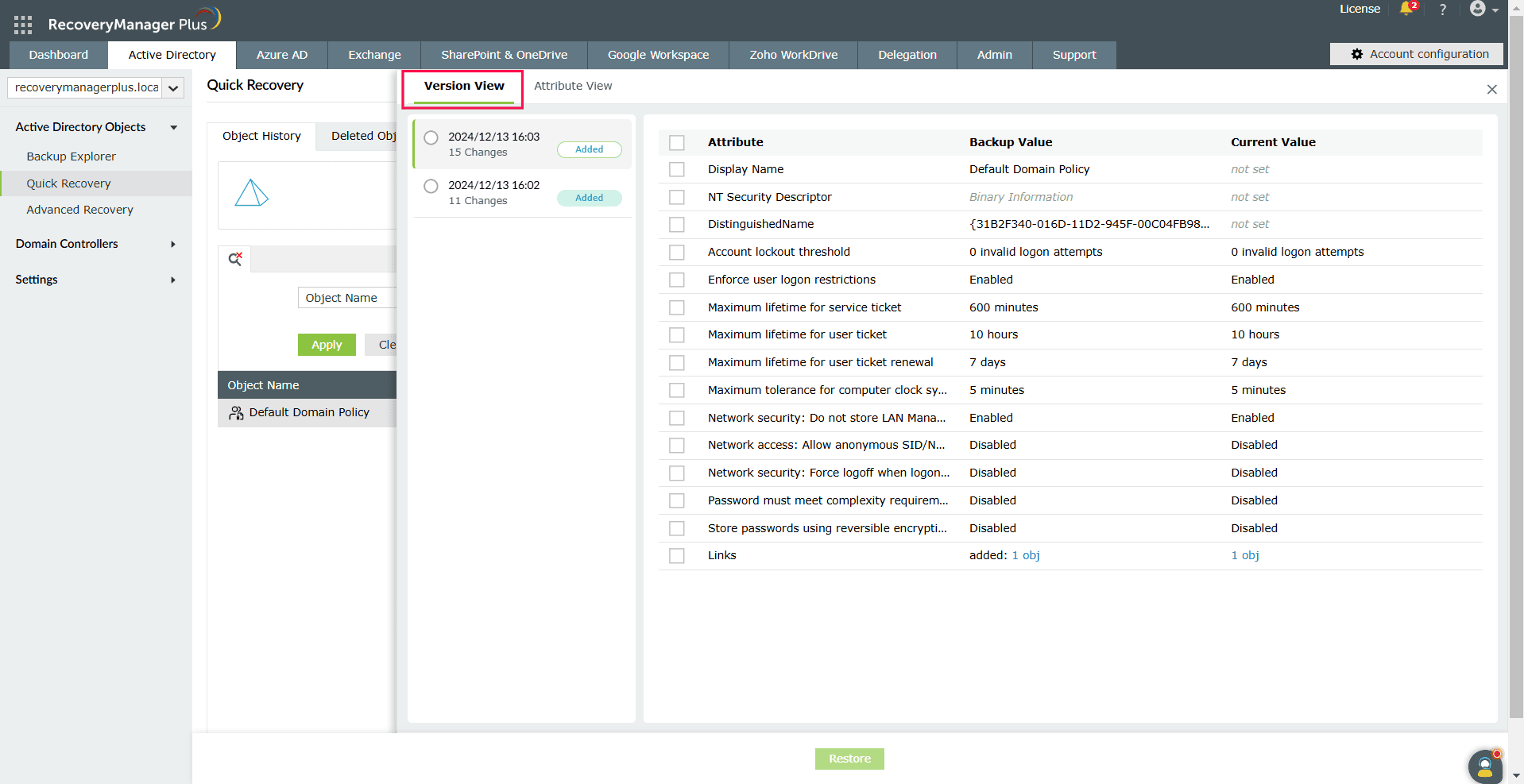Click the Account configuration button
The height and width of the screenshot is (784, 1524).
[1417, 54]
